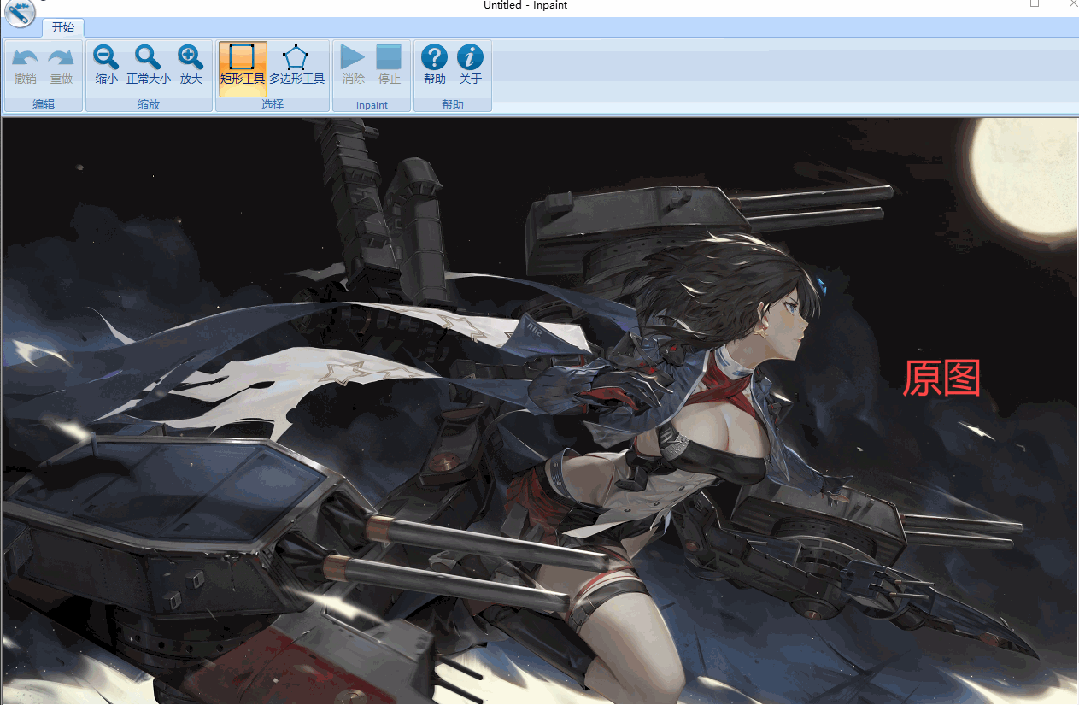Select the polygon tool (多边形工具)
The width and height of the screenshot is (1079, 705).
(x=297, y=65)
